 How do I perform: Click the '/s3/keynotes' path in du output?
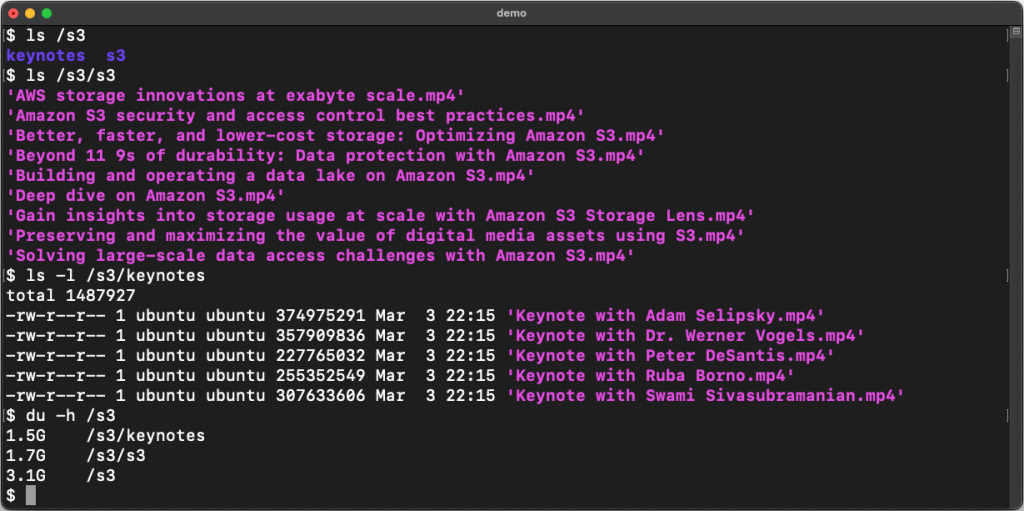pyautogui.click(x=146, y=436)
